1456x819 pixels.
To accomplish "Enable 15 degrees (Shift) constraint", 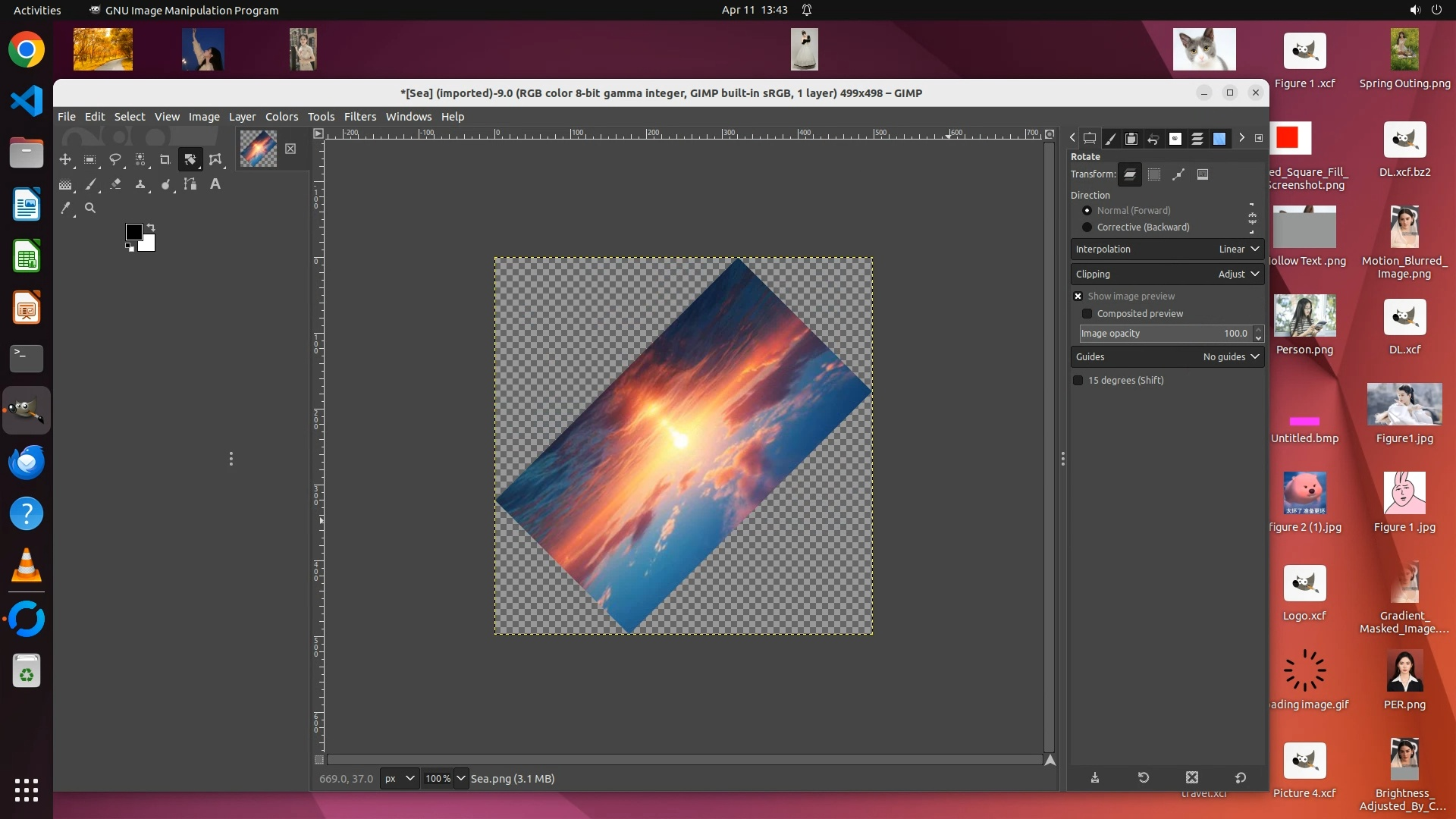I will [1078, 381].
